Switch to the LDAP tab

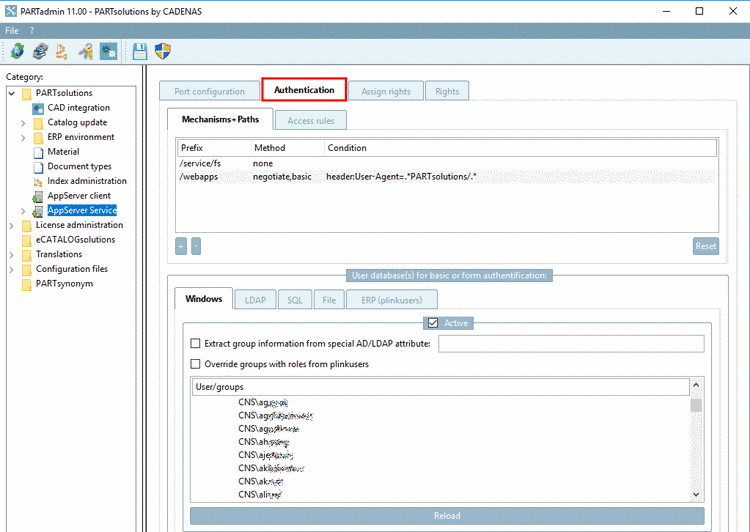click(x=255, y=300)
